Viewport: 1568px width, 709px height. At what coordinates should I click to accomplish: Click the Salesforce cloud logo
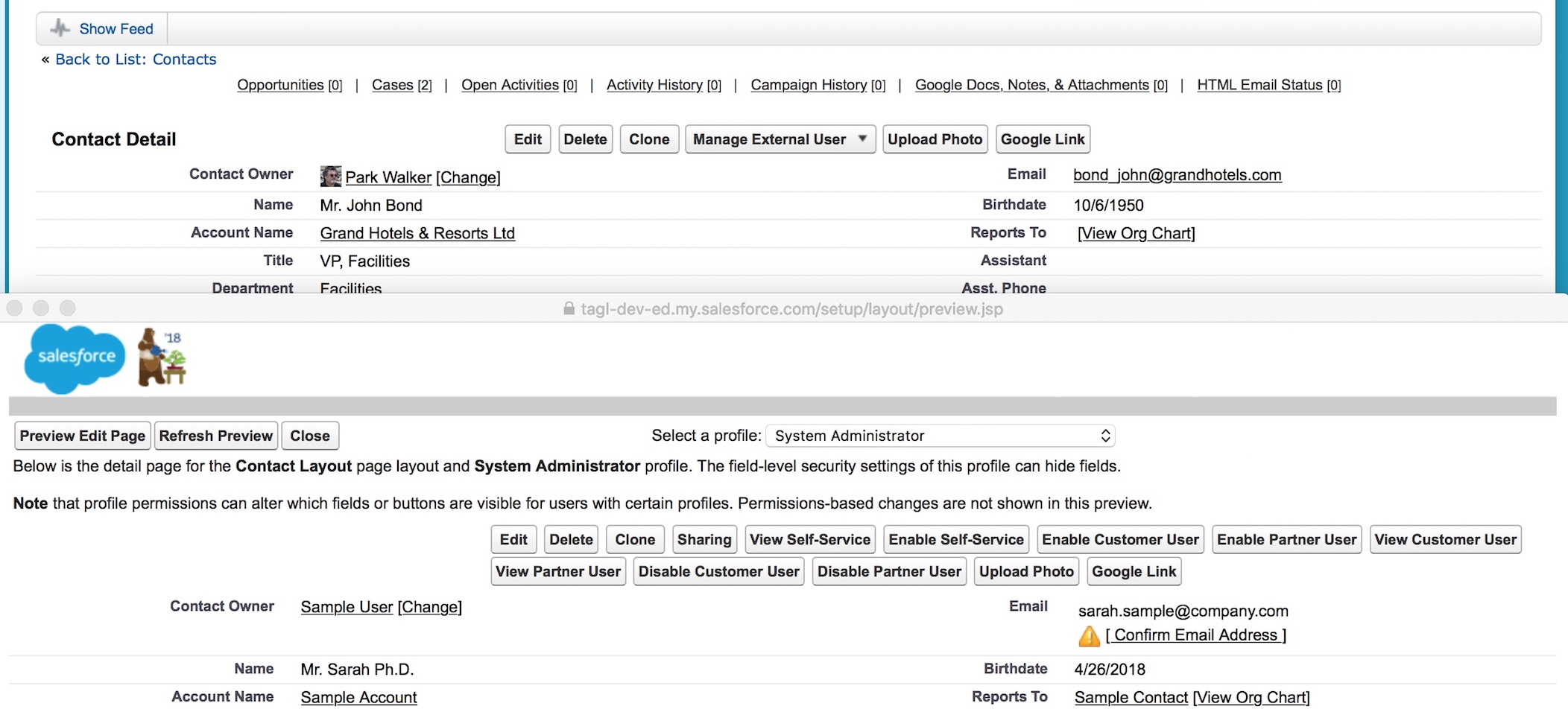pyautogui.click(x=75, y=358)
